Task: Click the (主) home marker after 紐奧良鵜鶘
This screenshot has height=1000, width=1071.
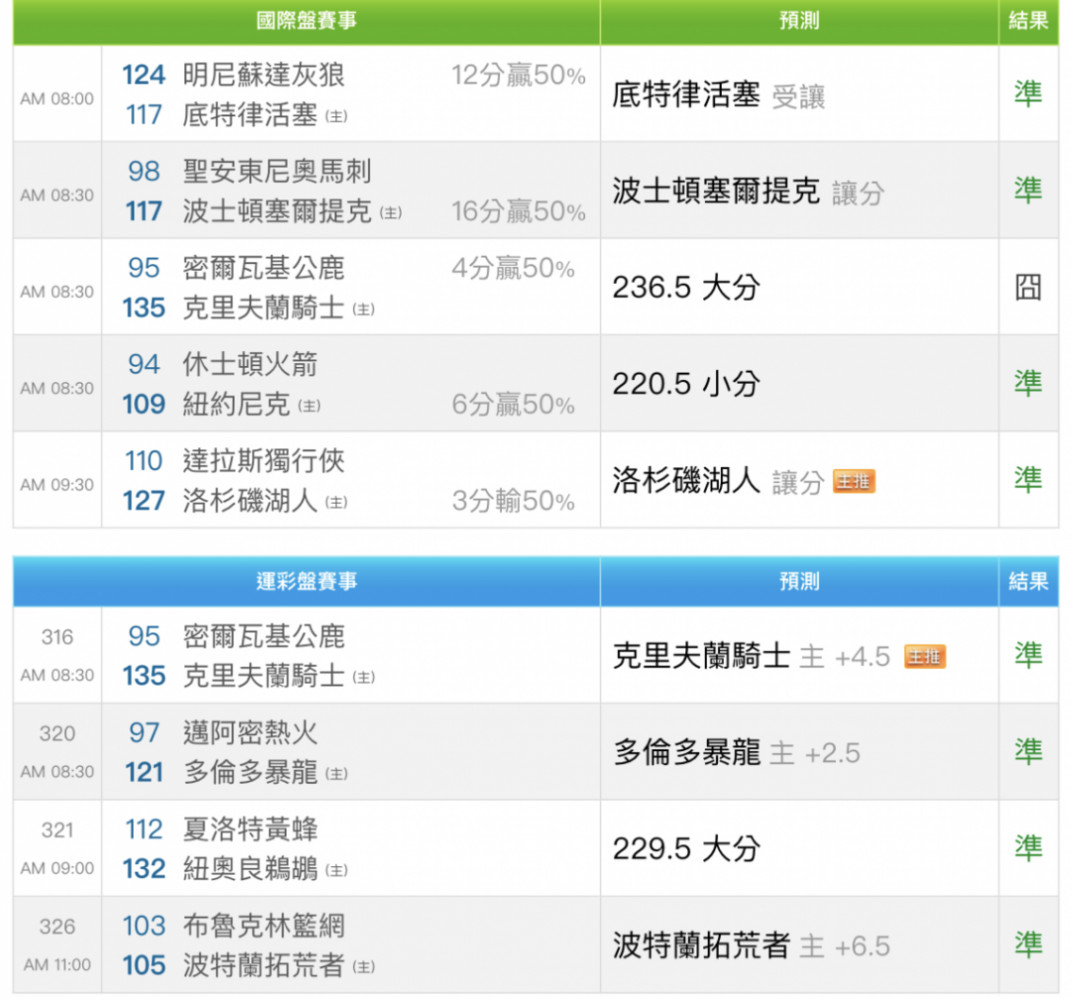Action: 337,870
